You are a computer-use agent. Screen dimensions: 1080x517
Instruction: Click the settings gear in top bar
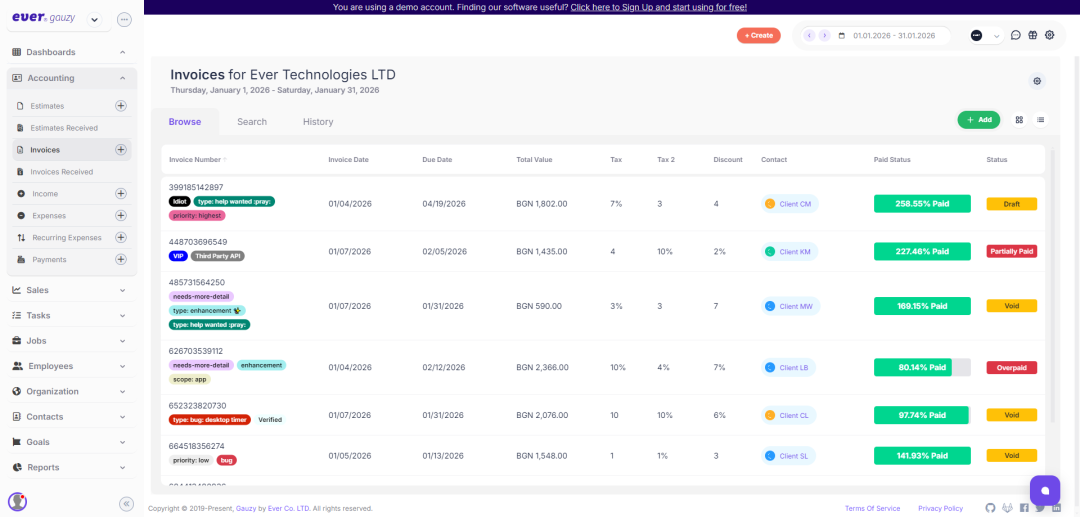click(x=1049, y=35)
